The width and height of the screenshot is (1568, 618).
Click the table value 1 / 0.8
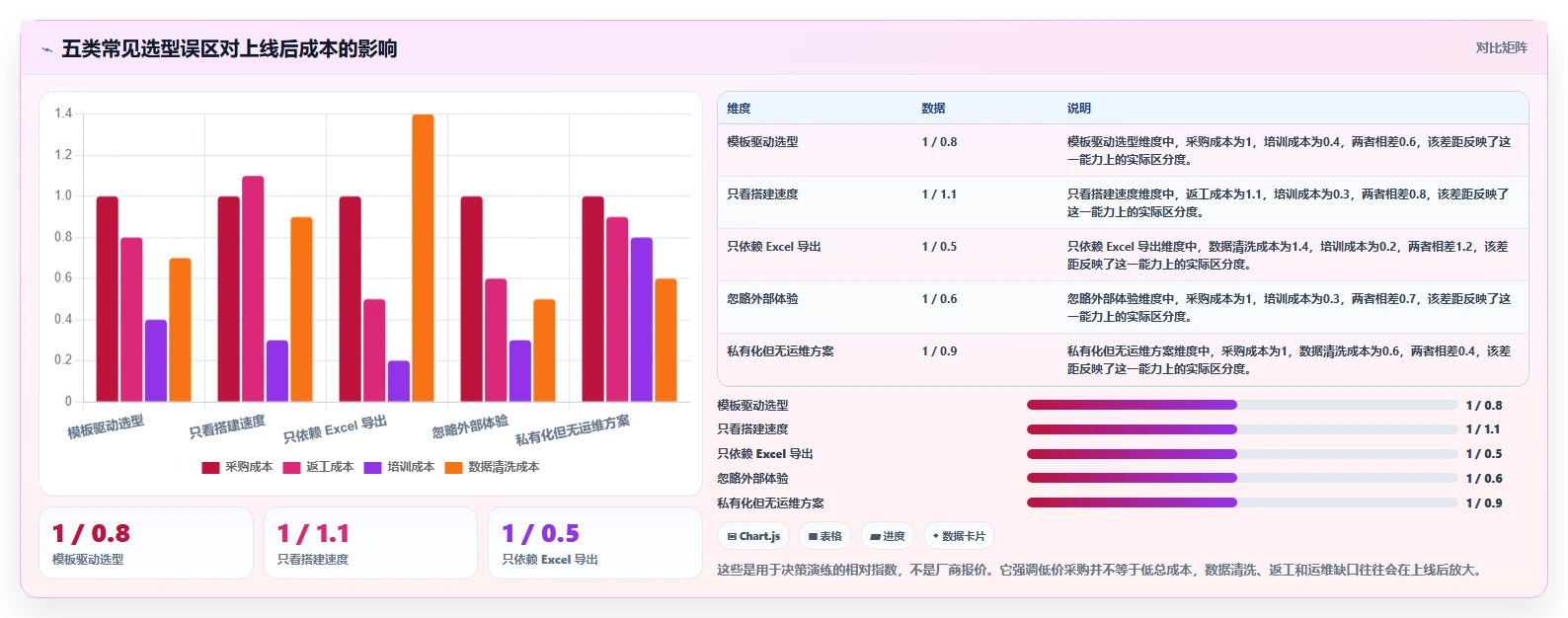click(939, 142)
